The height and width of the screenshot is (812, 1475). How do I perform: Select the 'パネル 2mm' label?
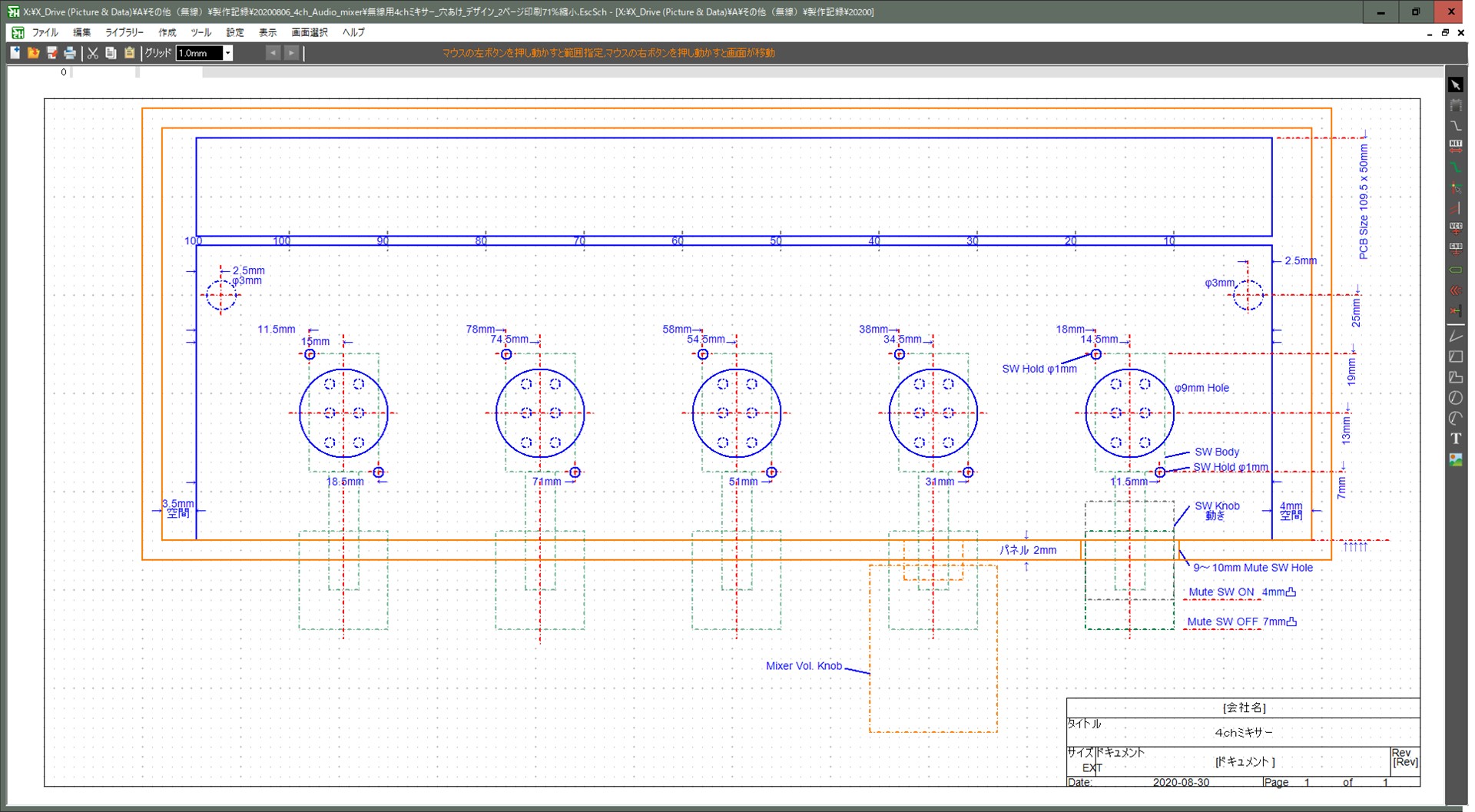click(x=1028, y=550)
